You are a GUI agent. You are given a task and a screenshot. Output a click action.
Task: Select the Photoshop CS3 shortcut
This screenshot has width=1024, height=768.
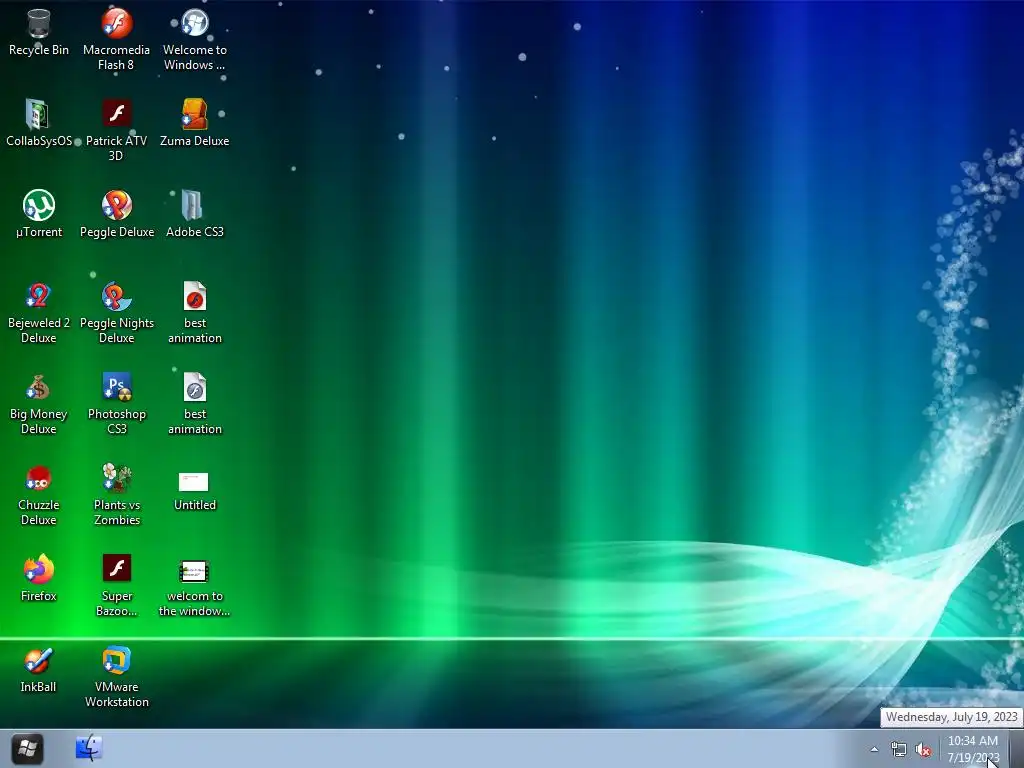pos(117,403)
